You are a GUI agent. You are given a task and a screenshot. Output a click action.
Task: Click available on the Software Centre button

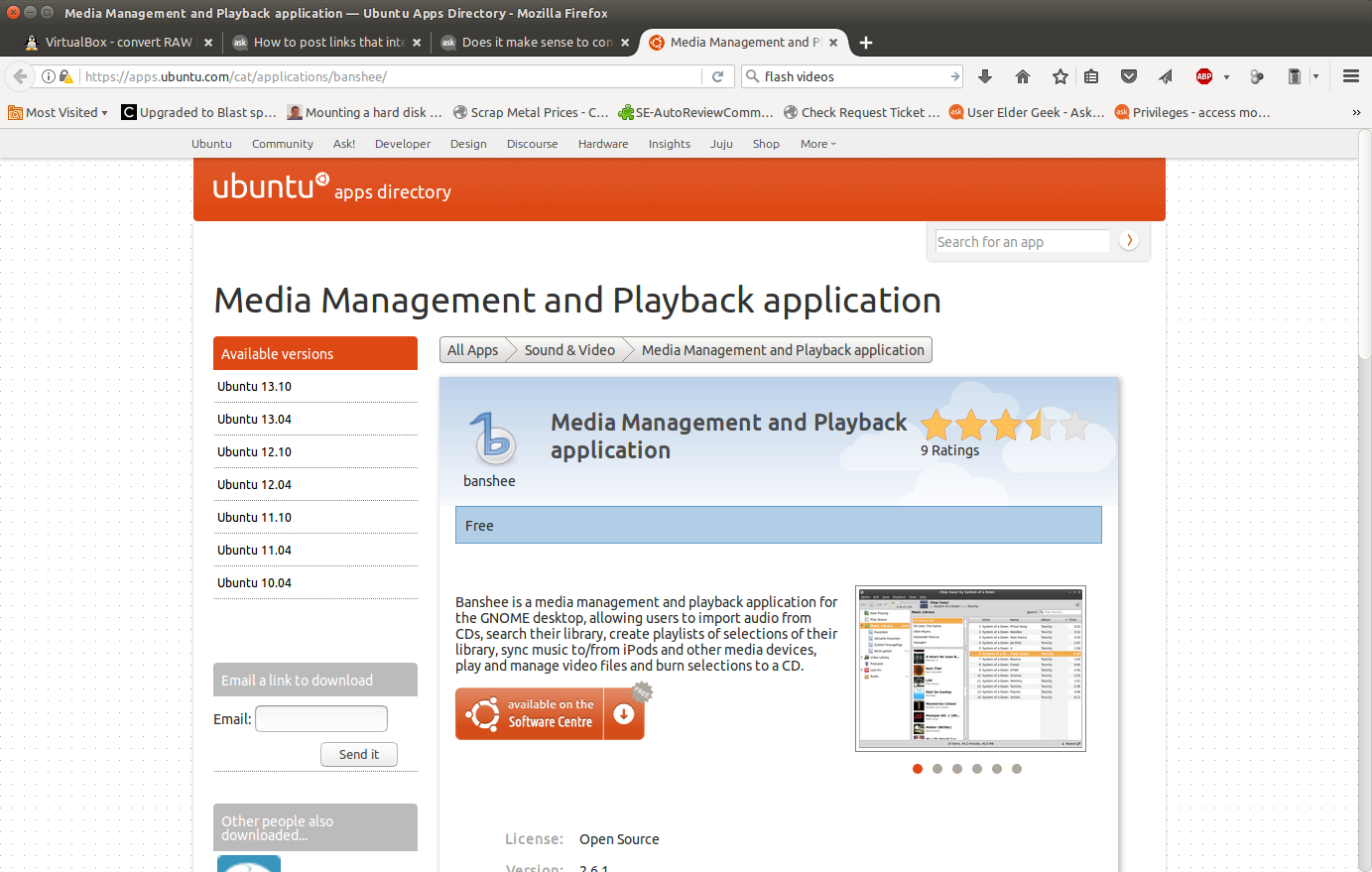click(550, 714)
